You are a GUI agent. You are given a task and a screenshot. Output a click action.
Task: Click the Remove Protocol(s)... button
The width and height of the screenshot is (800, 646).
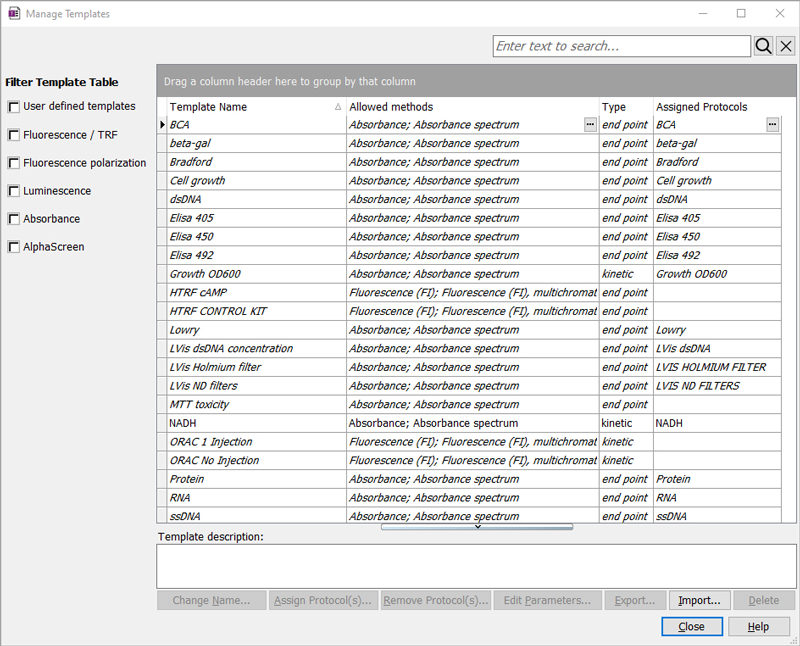(436, 601)
